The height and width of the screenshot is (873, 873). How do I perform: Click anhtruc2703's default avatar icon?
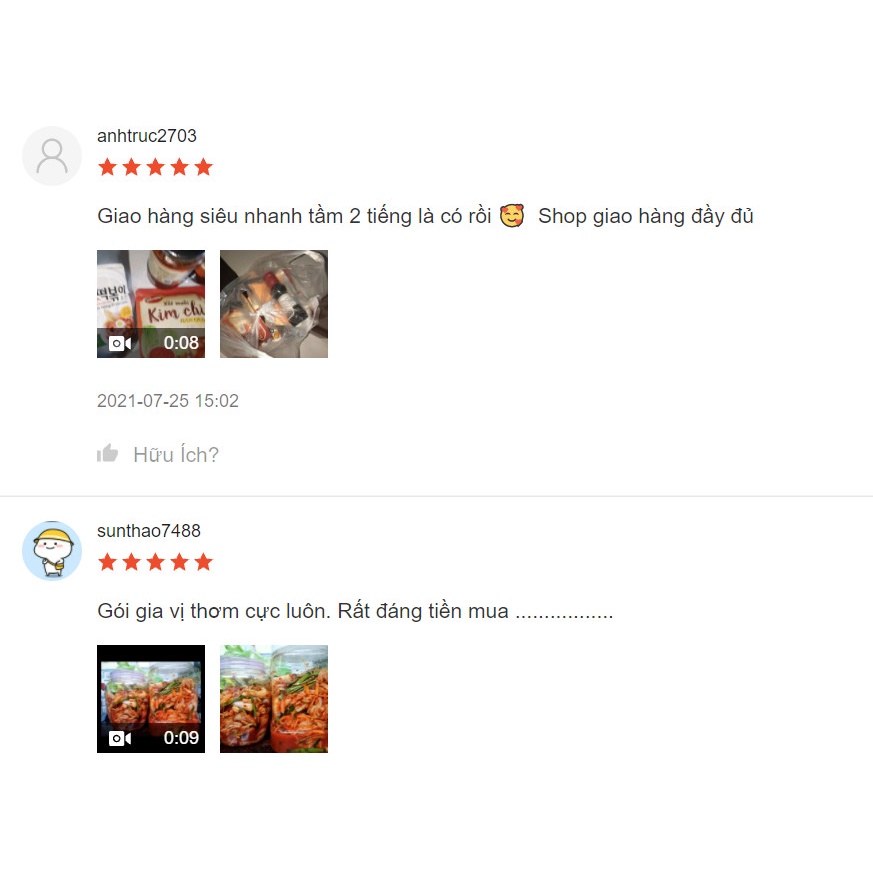click(x=52, y=156)
